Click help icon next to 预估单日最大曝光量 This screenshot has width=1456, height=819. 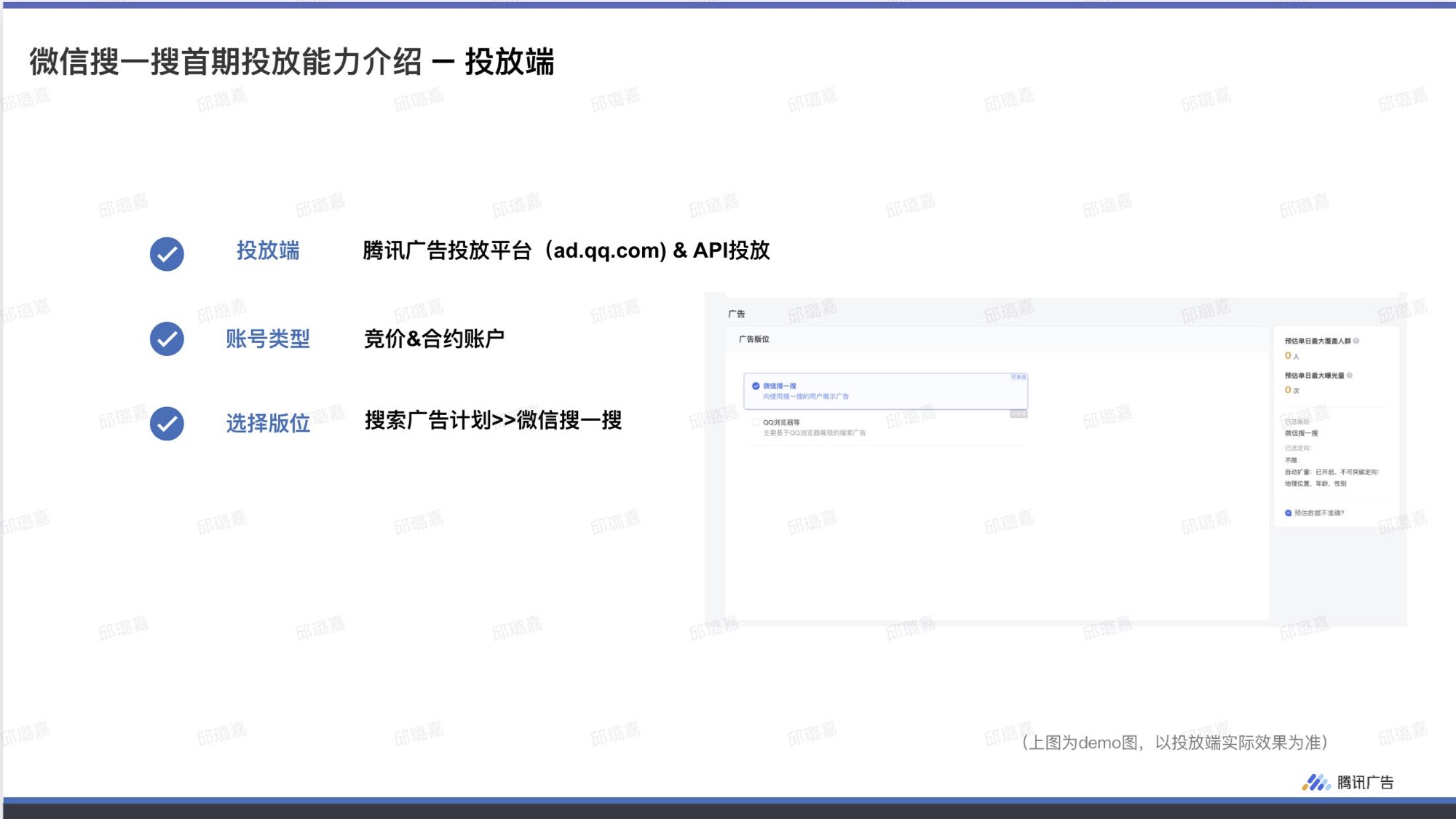(1350, 376)
